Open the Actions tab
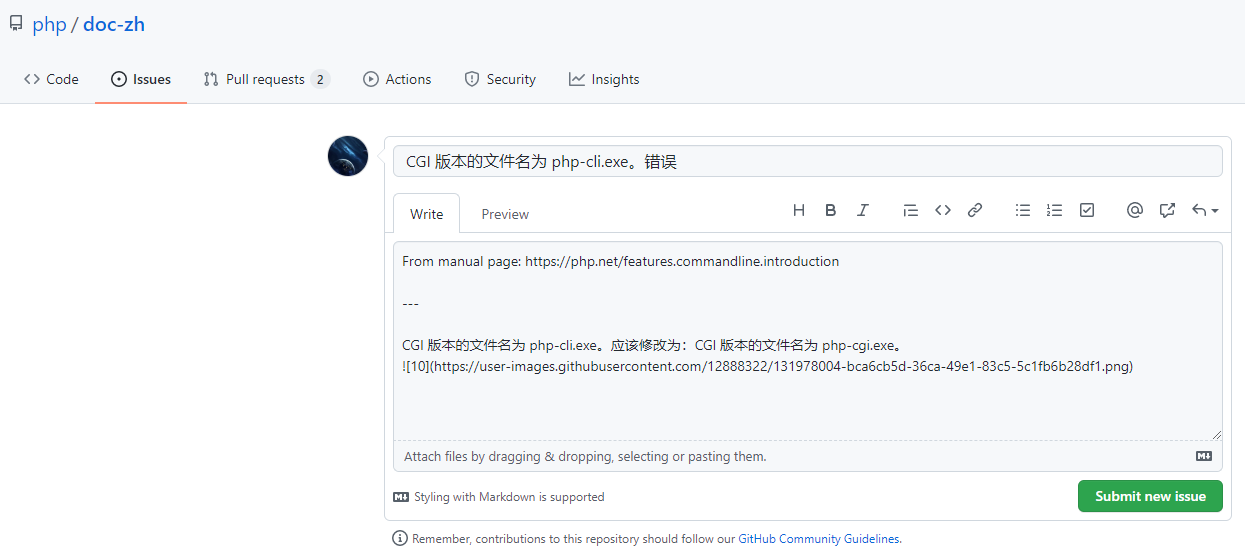The width and height of the screenshot is (1245, 557). [x=397, y=79]
